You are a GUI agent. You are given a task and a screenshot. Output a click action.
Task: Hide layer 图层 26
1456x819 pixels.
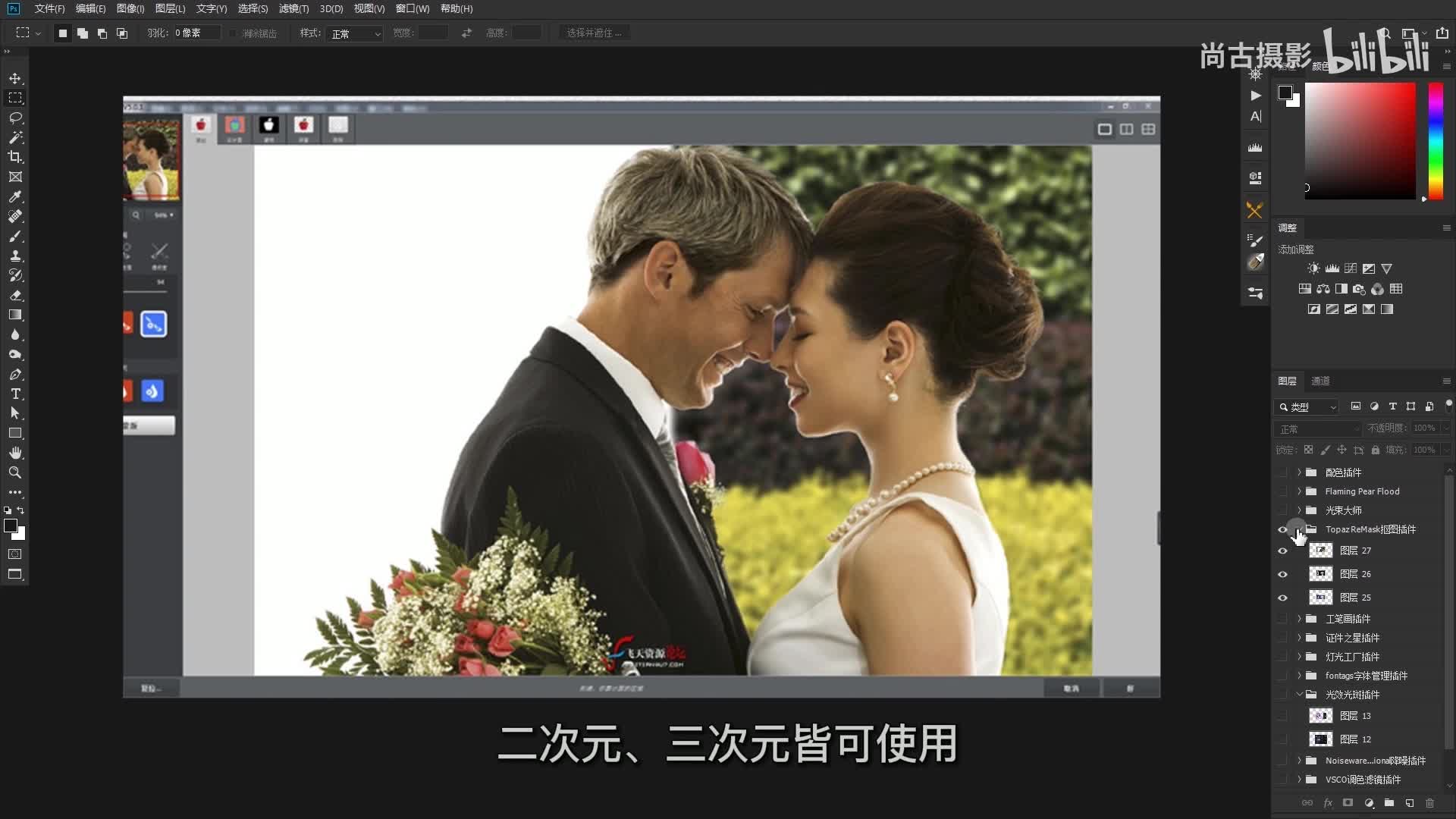tap(1282, 574)
